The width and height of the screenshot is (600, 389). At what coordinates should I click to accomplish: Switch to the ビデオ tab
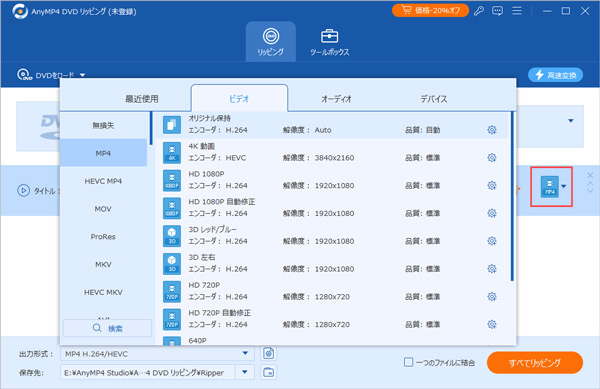tap(239, 99)
